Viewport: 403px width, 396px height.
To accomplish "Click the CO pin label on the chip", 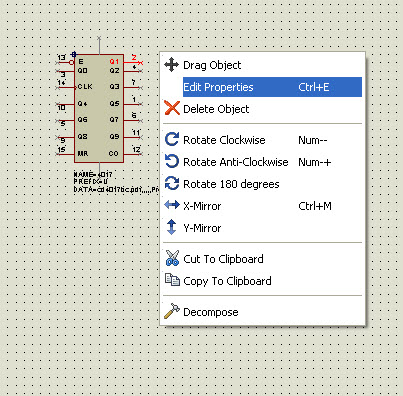I will click(x=114, y=154).
